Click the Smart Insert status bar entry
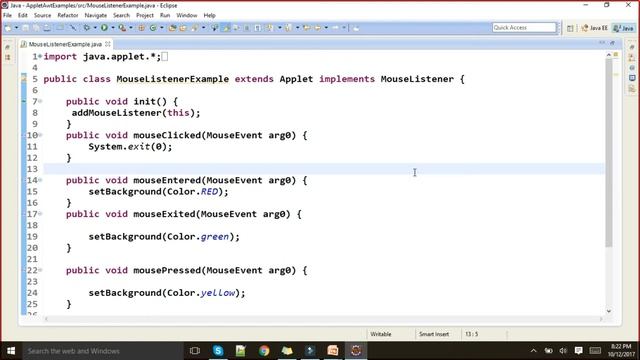 [433, 334]
